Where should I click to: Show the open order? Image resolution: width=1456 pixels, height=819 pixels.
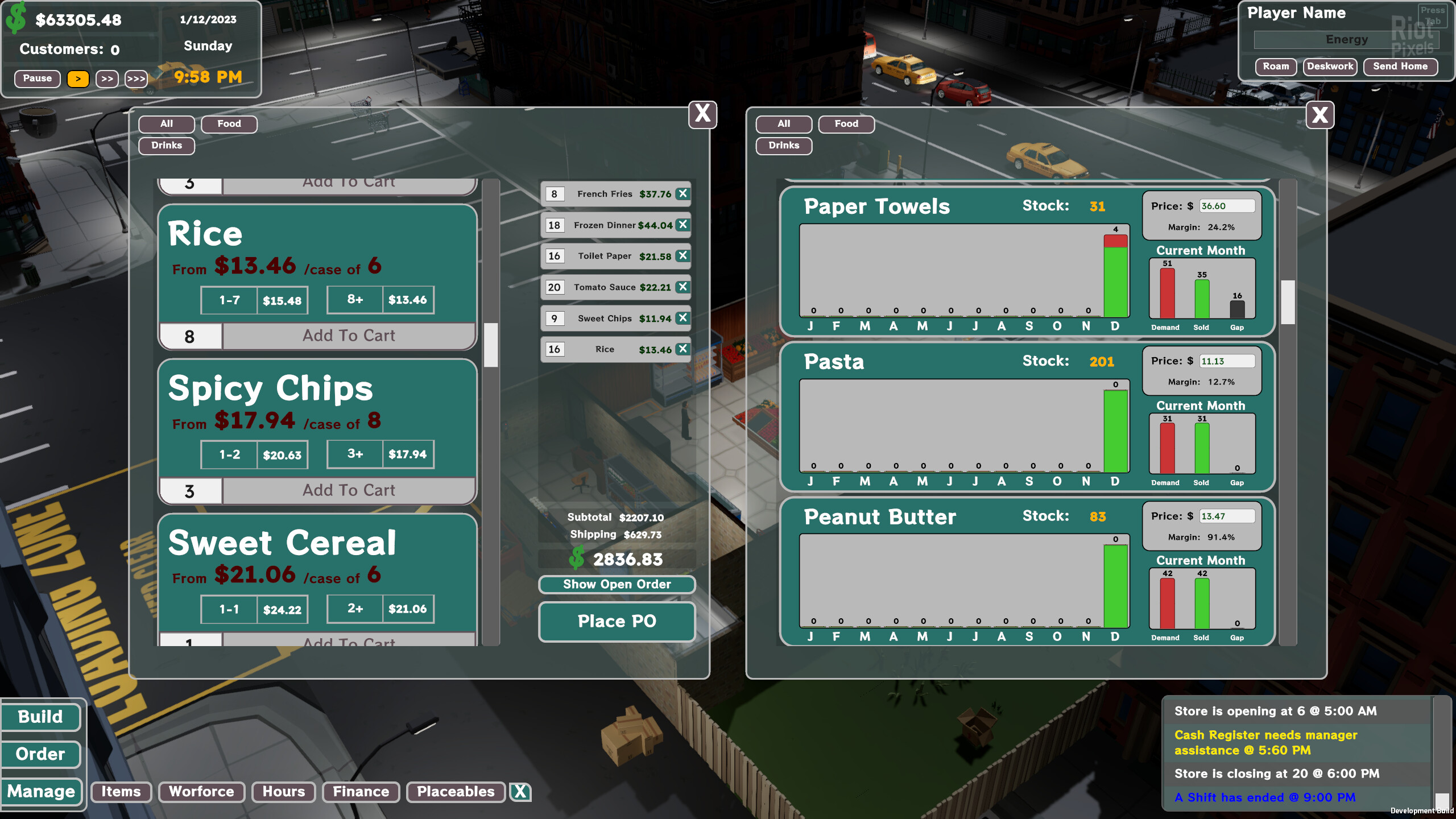pyautogui.click(x=617, y=584)
